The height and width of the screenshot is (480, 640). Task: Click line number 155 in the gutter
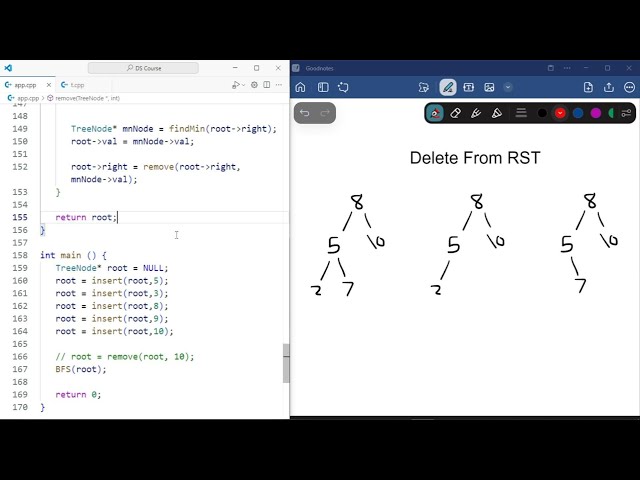[x=20, y=217]
